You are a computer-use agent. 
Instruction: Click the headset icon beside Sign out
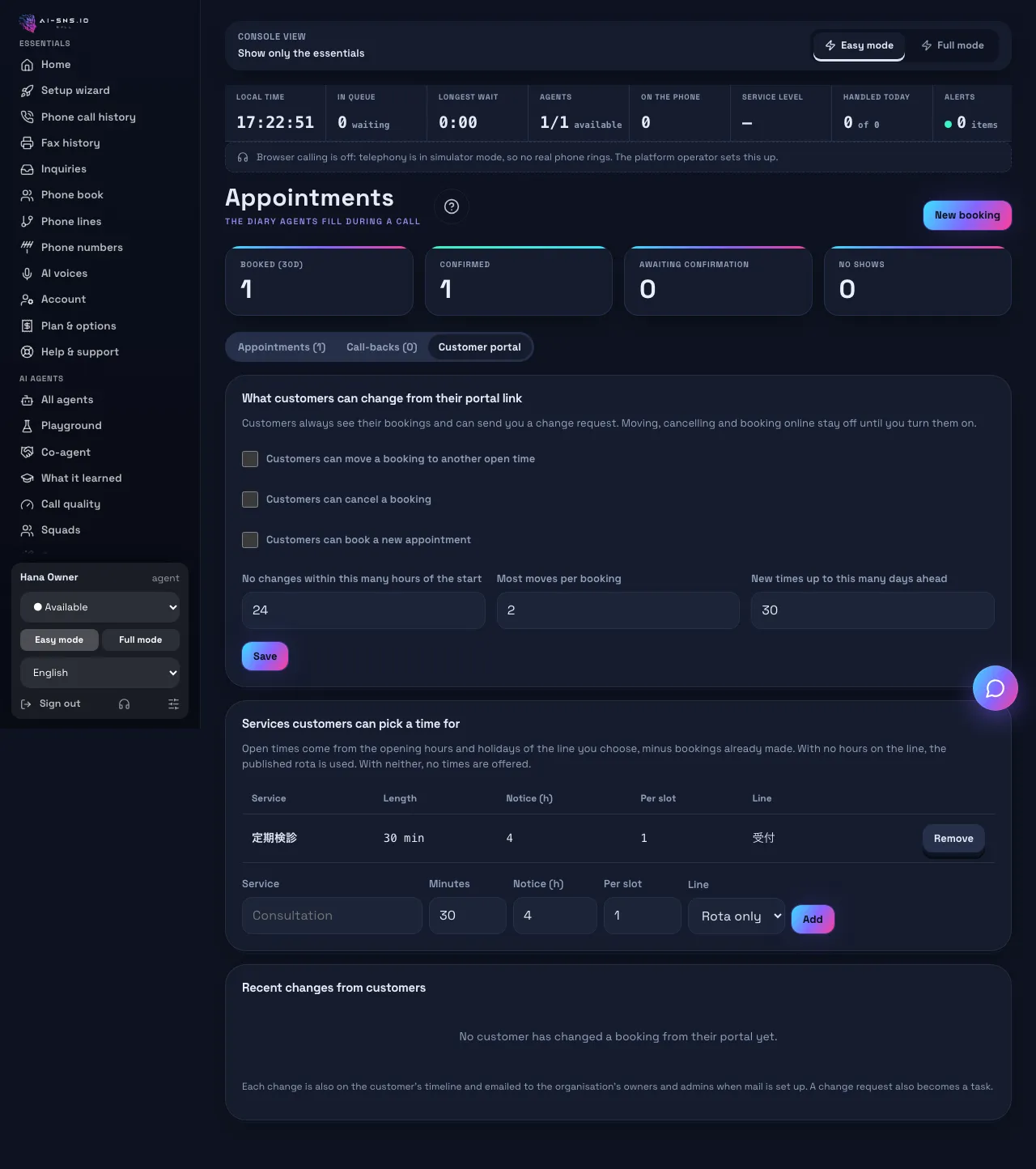click(124, 704)
